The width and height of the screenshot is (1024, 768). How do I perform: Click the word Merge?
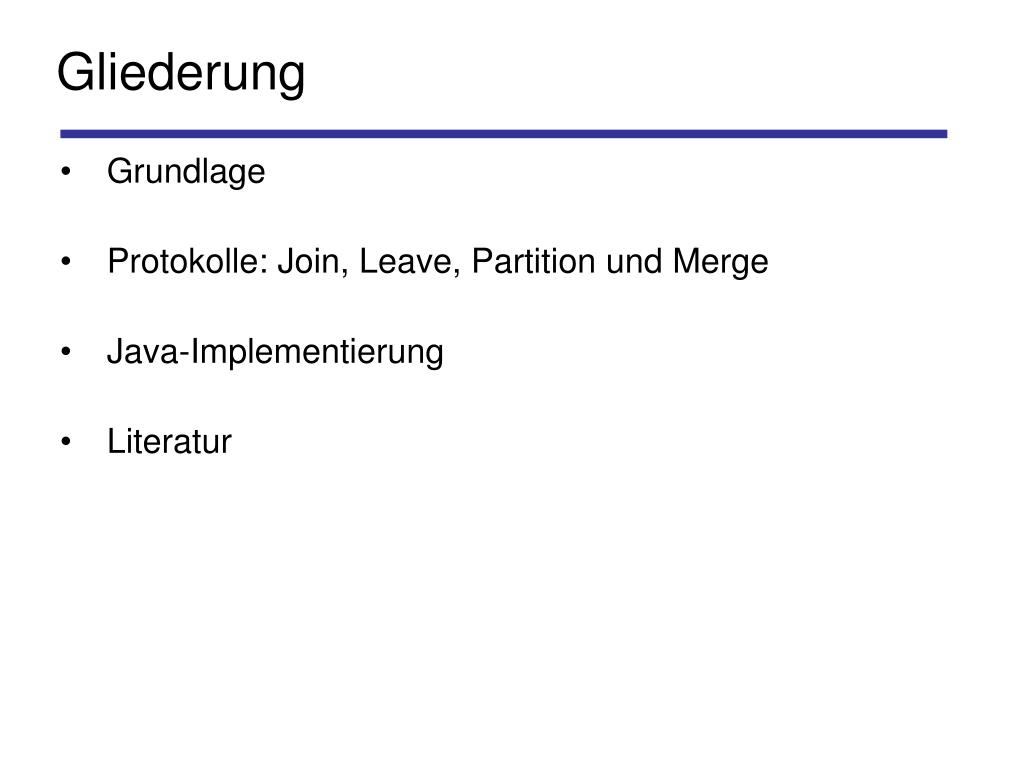tap(720, 263)
